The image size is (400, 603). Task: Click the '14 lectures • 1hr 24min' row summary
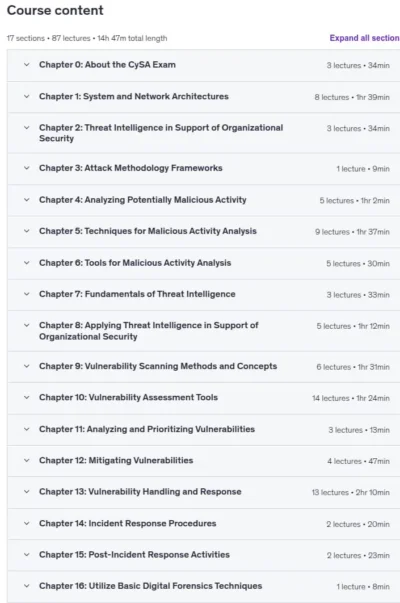351,398
